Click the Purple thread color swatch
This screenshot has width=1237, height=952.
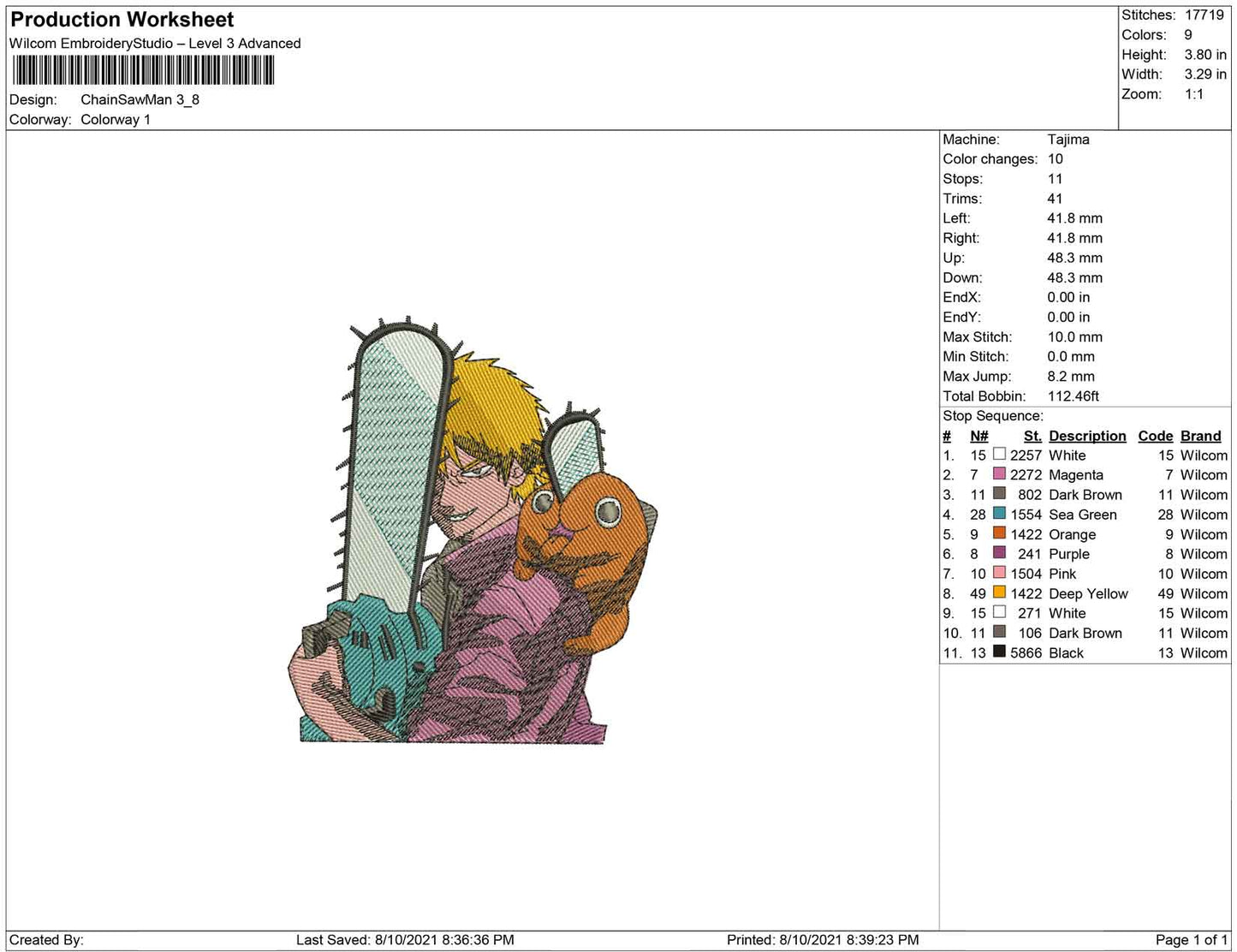[x=999, y=553]
